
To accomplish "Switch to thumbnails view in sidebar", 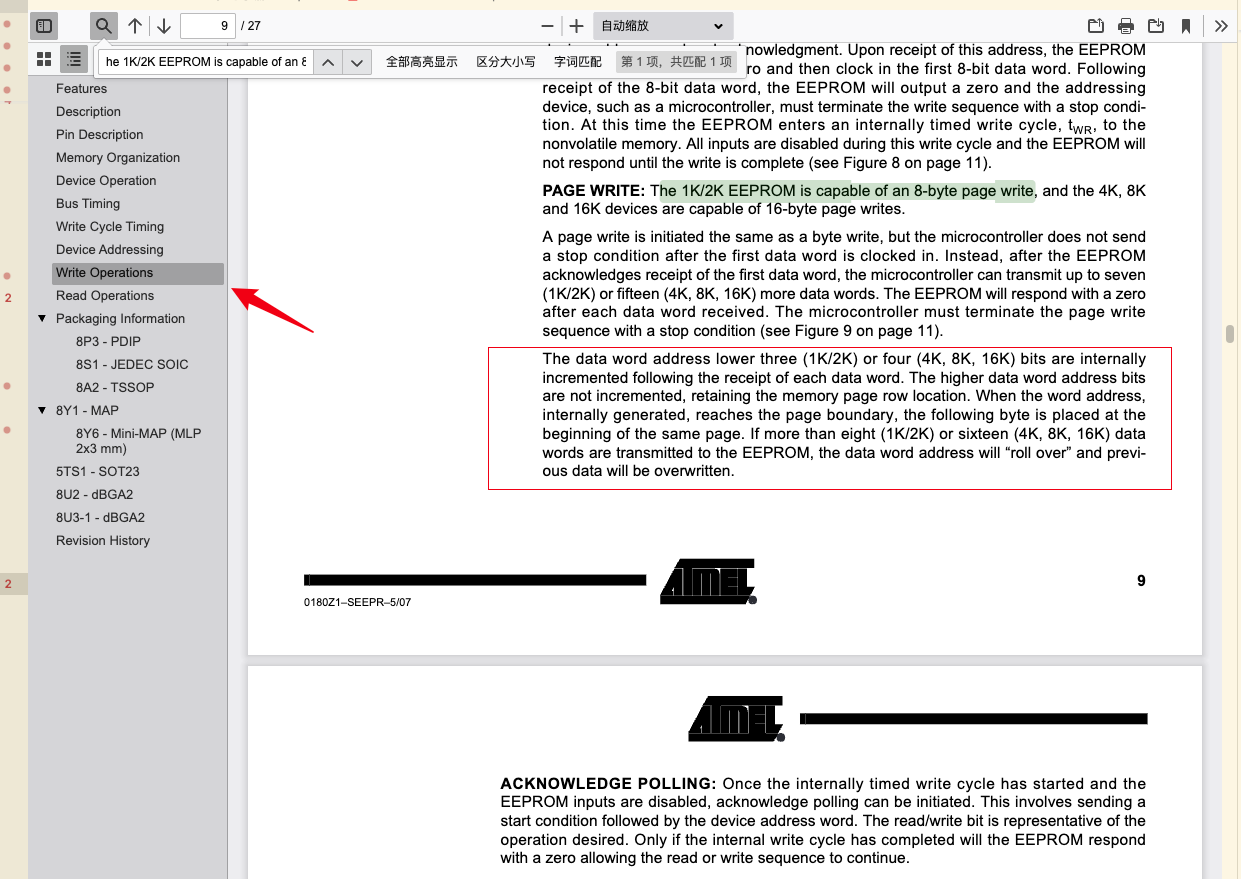I will 44,59.
